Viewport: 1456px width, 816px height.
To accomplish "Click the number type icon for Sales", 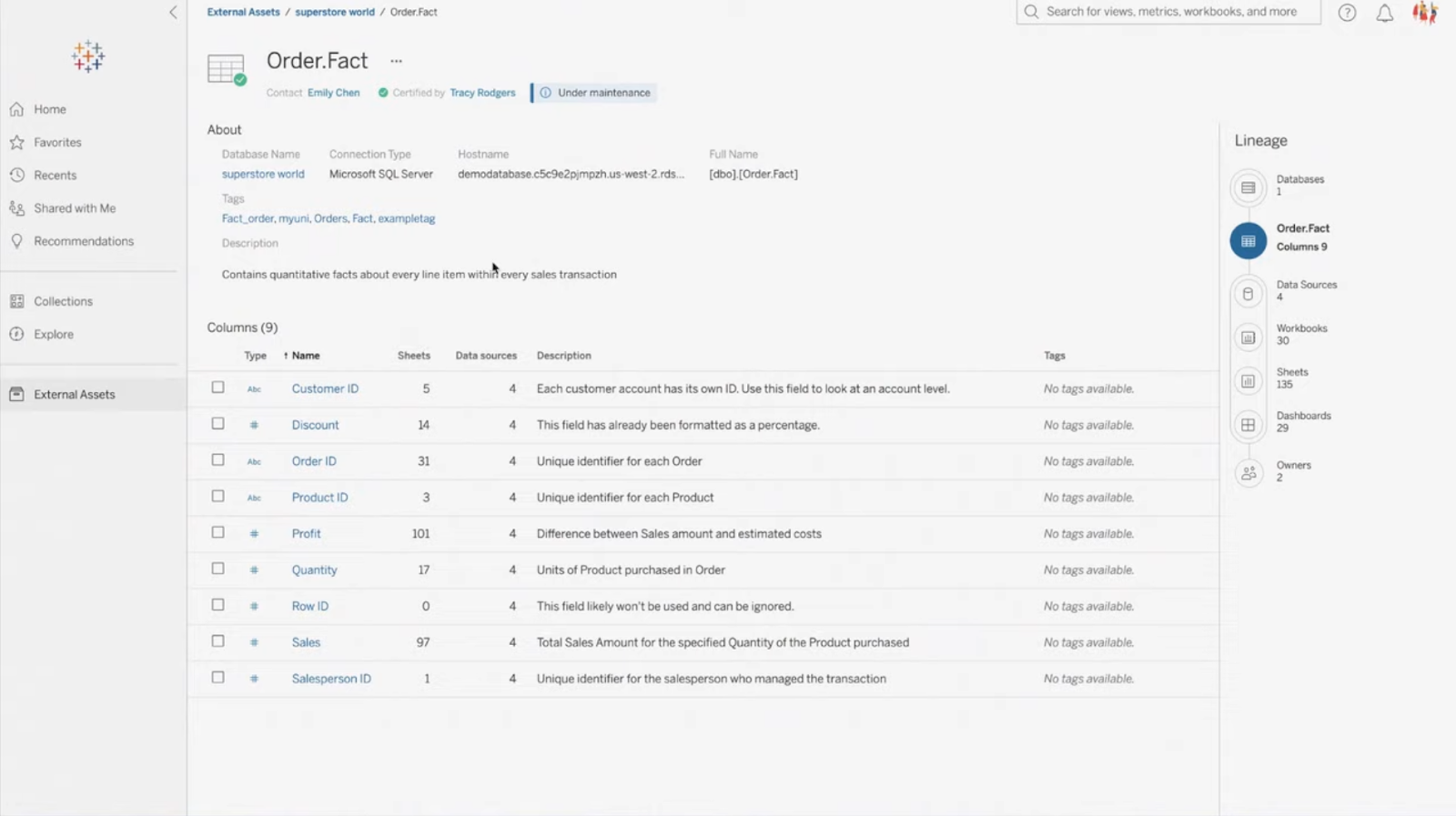I will point(254,643).
